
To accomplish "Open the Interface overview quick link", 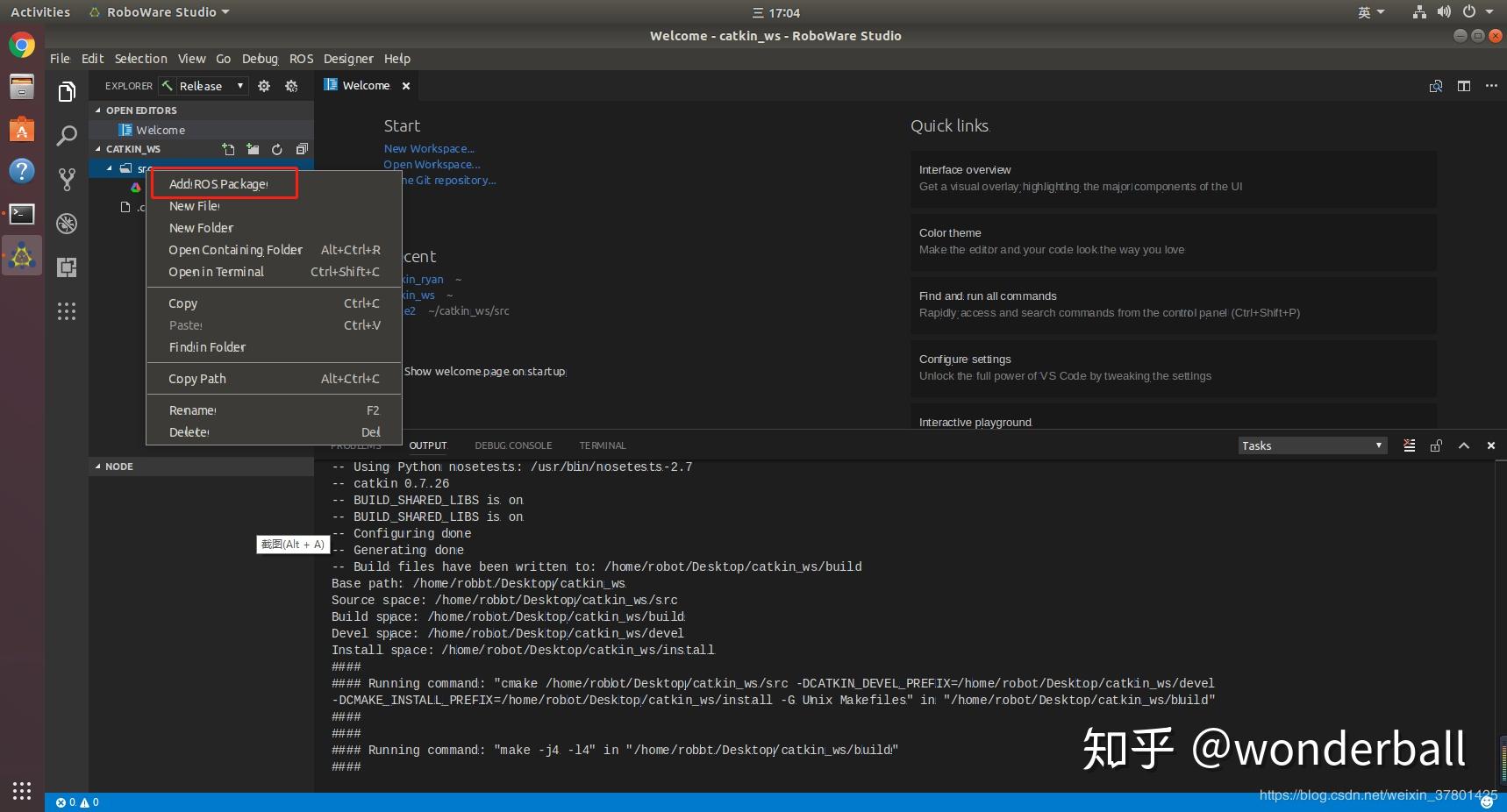I will tap(965, 170).
